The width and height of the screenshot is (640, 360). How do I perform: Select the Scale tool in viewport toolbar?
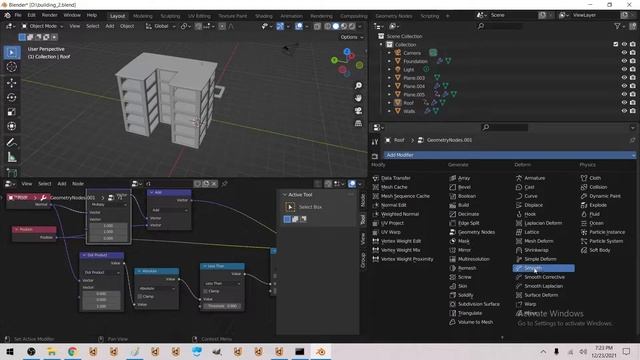(x=11, y=112)
